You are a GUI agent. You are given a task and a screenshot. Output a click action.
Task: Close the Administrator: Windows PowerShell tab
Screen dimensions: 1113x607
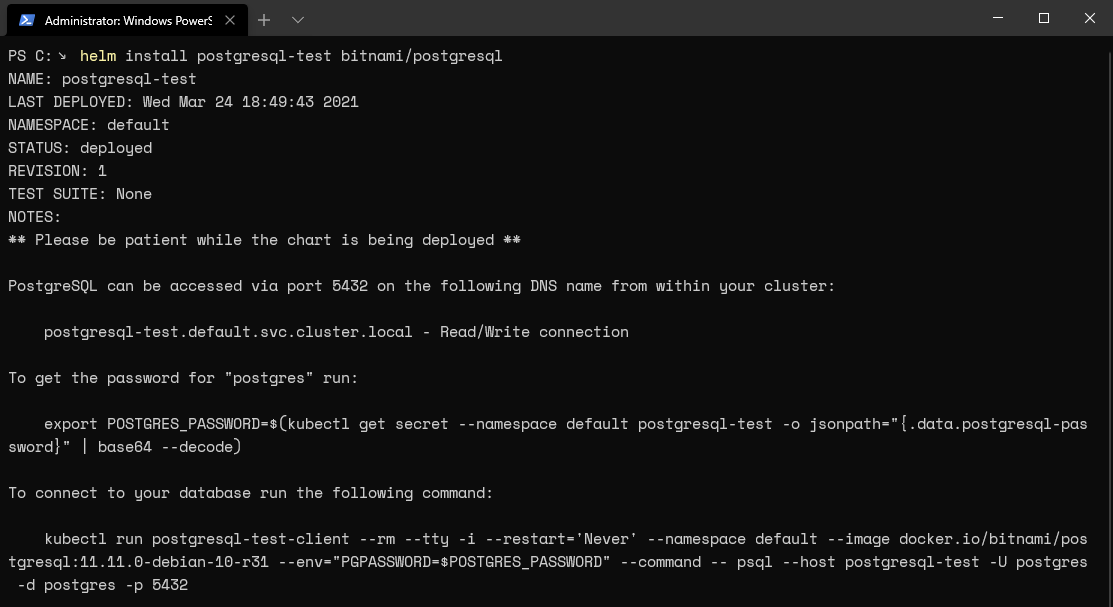point(230,20)
